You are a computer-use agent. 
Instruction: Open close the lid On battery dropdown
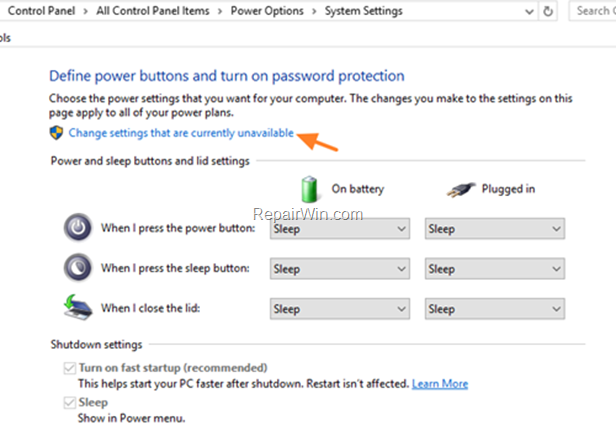pos(340,309)
